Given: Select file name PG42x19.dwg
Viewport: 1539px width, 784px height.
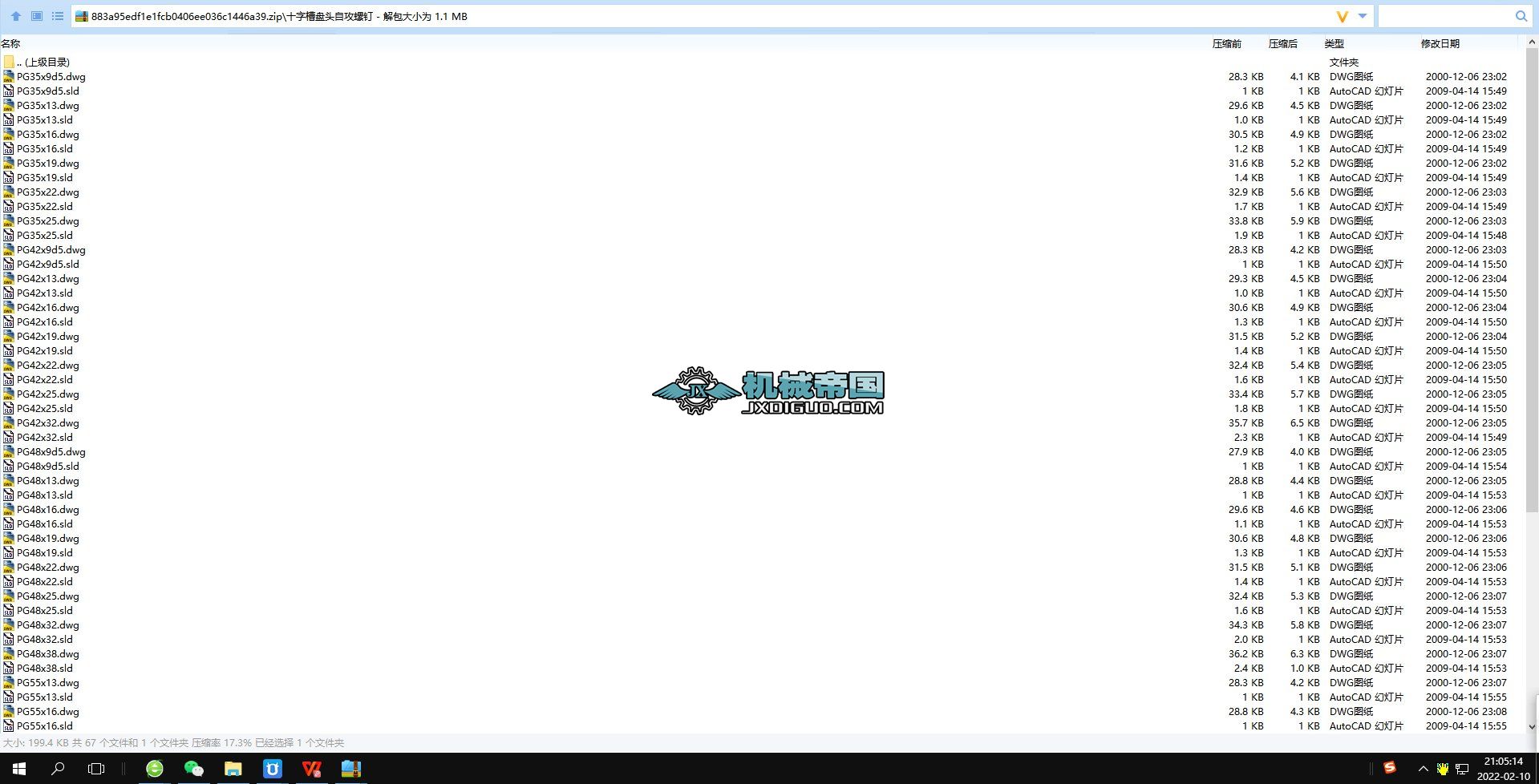Looking at the screenshot, I should tap(48, 337).
